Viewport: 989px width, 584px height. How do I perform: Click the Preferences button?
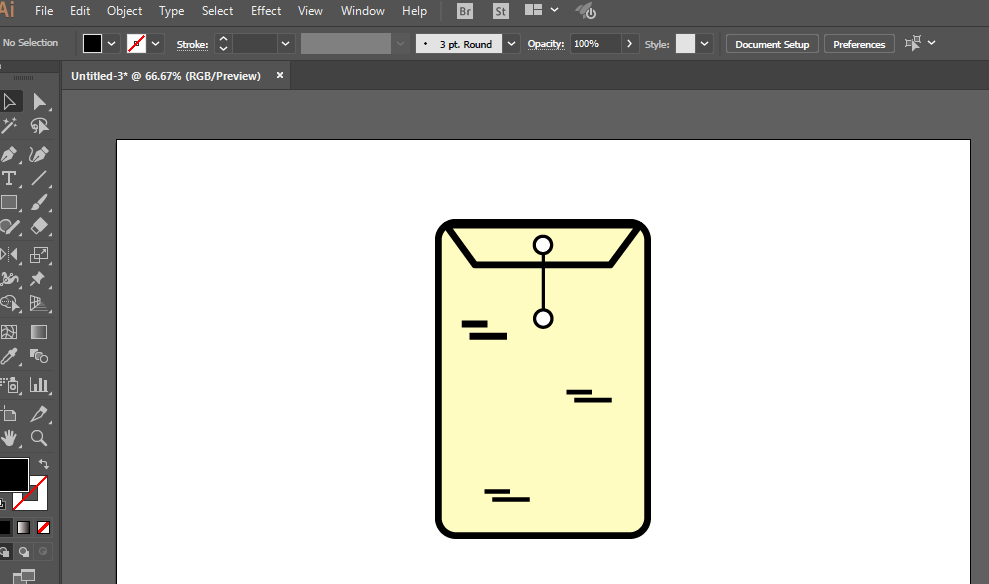[859, 44]
